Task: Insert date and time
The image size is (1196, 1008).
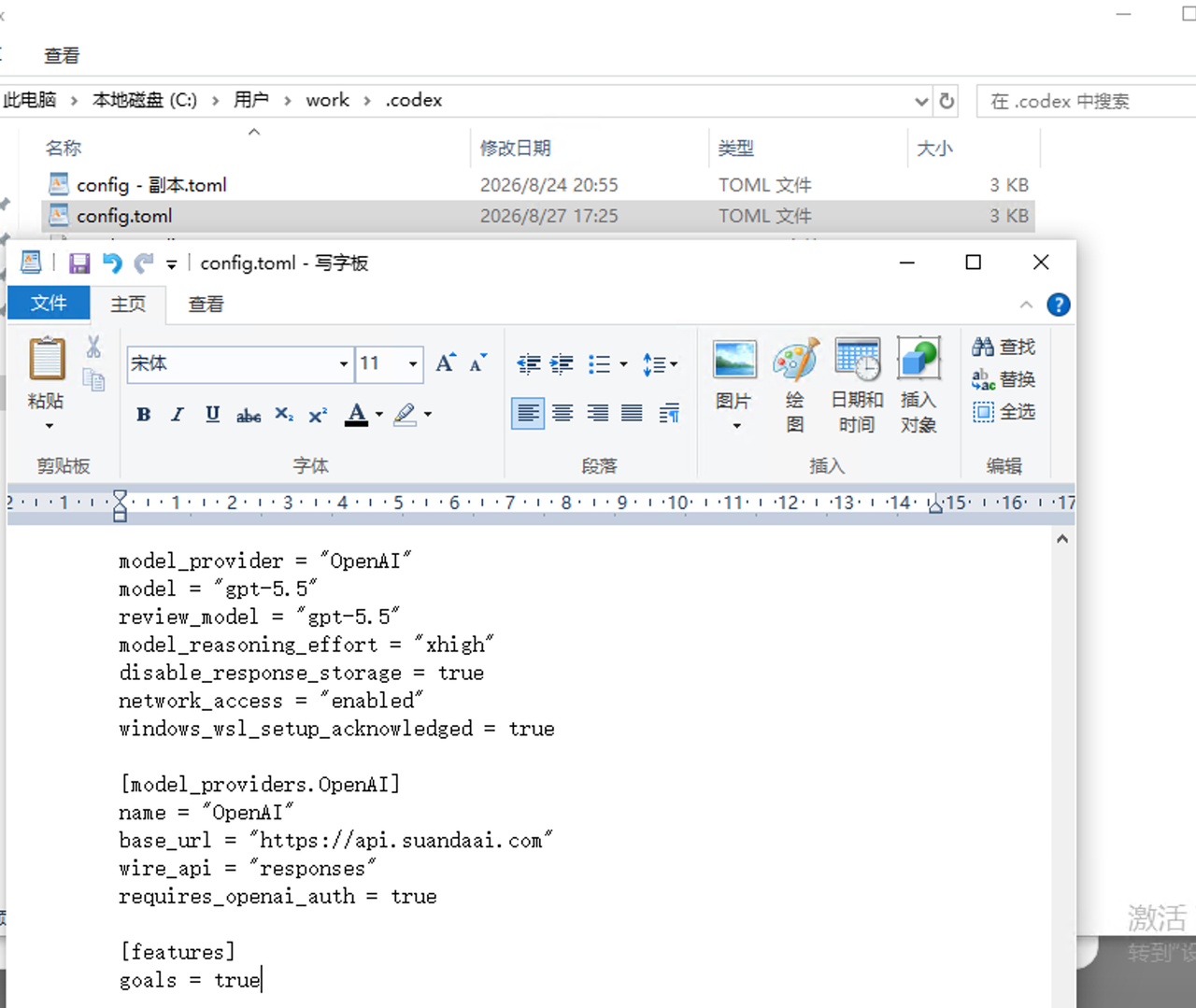Action: tap(857, 384)
